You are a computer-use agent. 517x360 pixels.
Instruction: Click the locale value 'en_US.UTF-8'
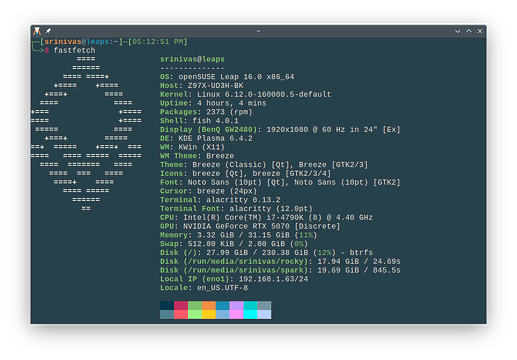[x=222, y=288]
